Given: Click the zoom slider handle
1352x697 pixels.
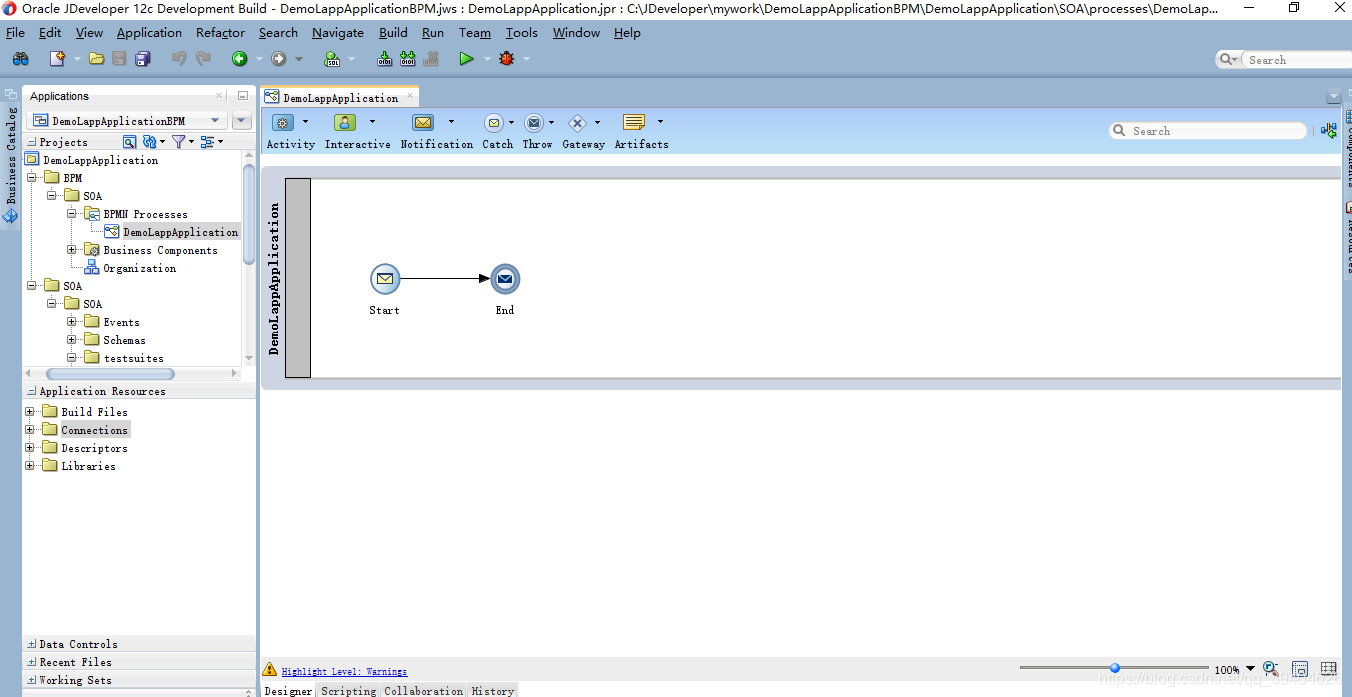Looking at the screenshot, I should point(1114,668).
